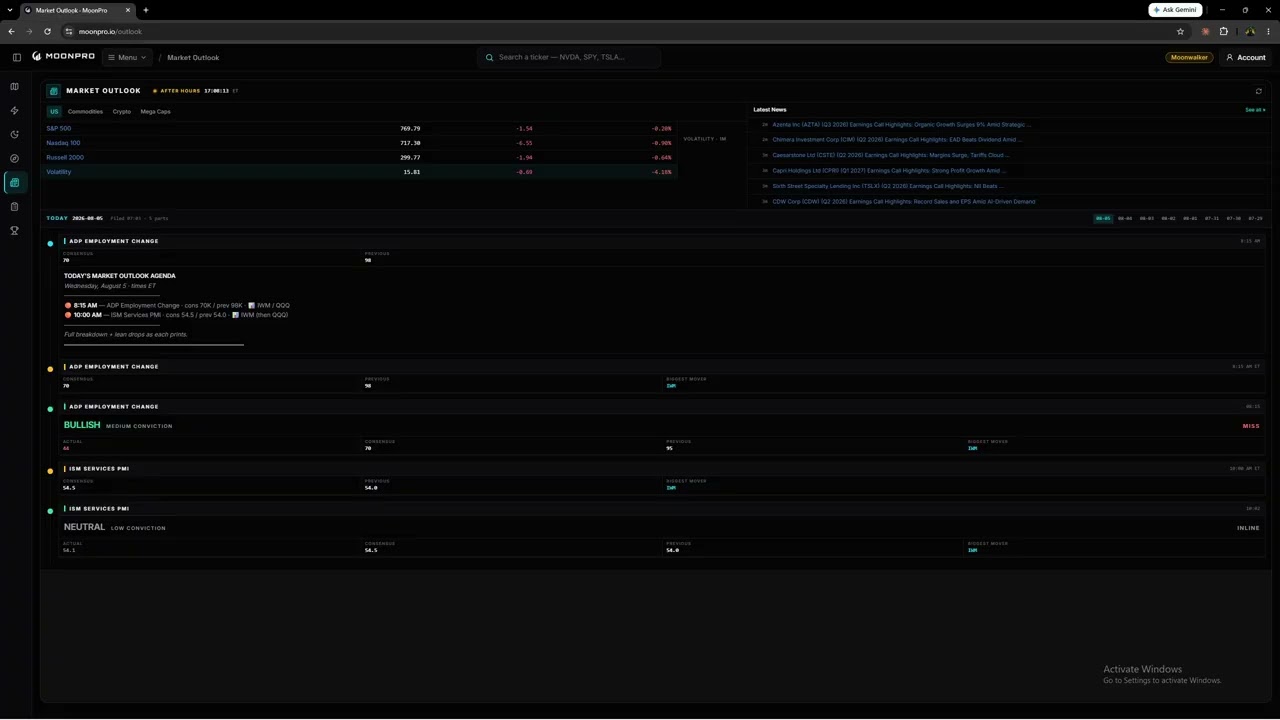
Task: Reload the page in browser
Action: (x=47, y=31)
